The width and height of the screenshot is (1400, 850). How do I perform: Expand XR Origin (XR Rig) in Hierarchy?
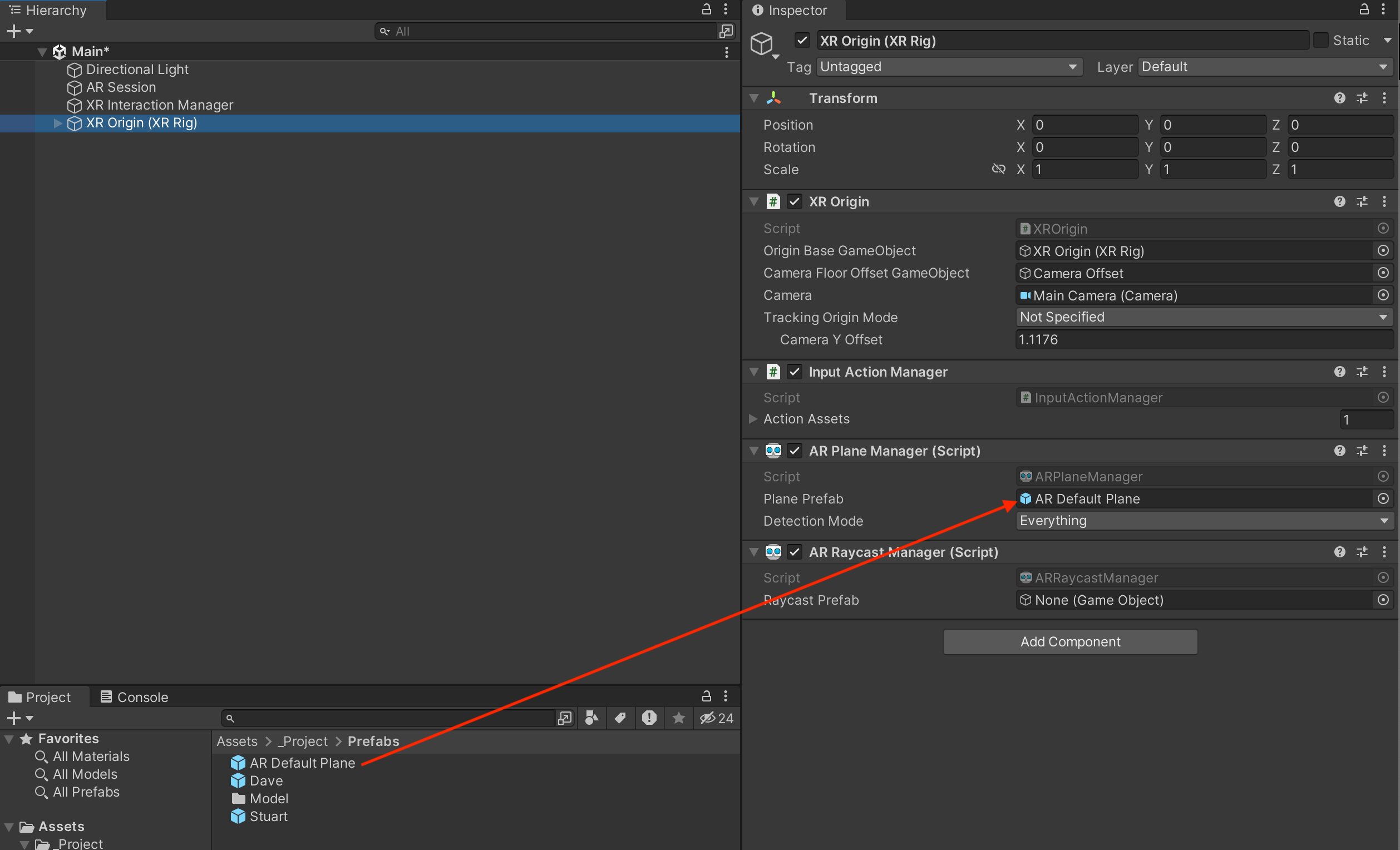coord(57,123)
